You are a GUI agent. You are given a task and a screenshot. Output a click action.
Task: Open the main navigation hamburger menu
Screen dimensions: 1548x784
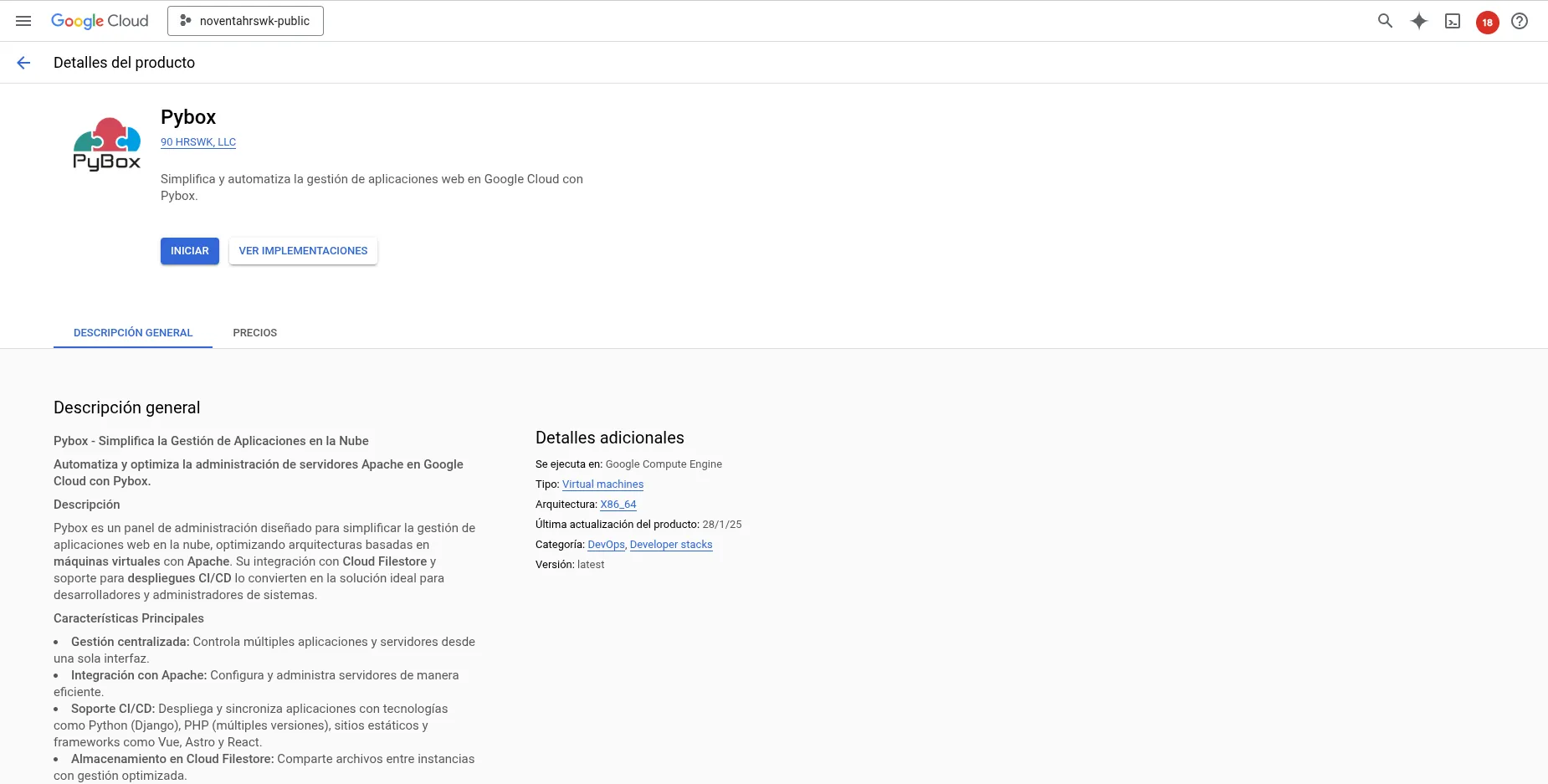tap(23, 21)
